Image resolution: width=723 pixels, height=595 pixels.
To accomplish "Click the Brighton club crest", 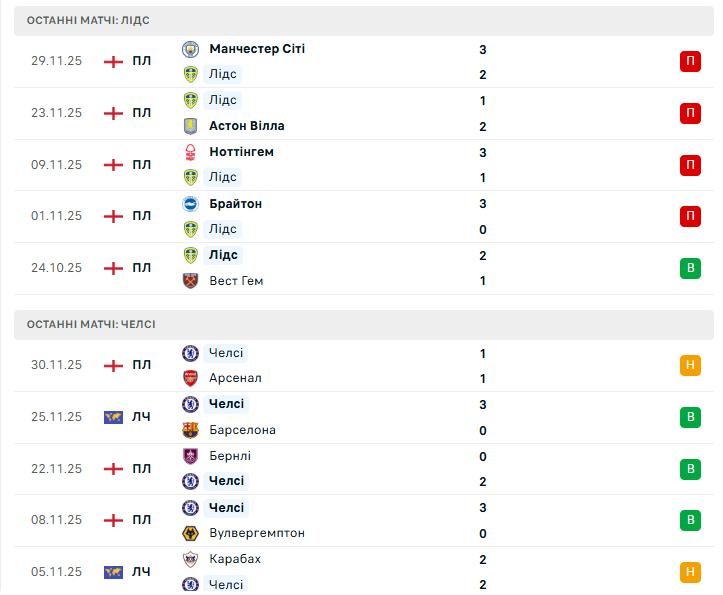I will [191, 204].
